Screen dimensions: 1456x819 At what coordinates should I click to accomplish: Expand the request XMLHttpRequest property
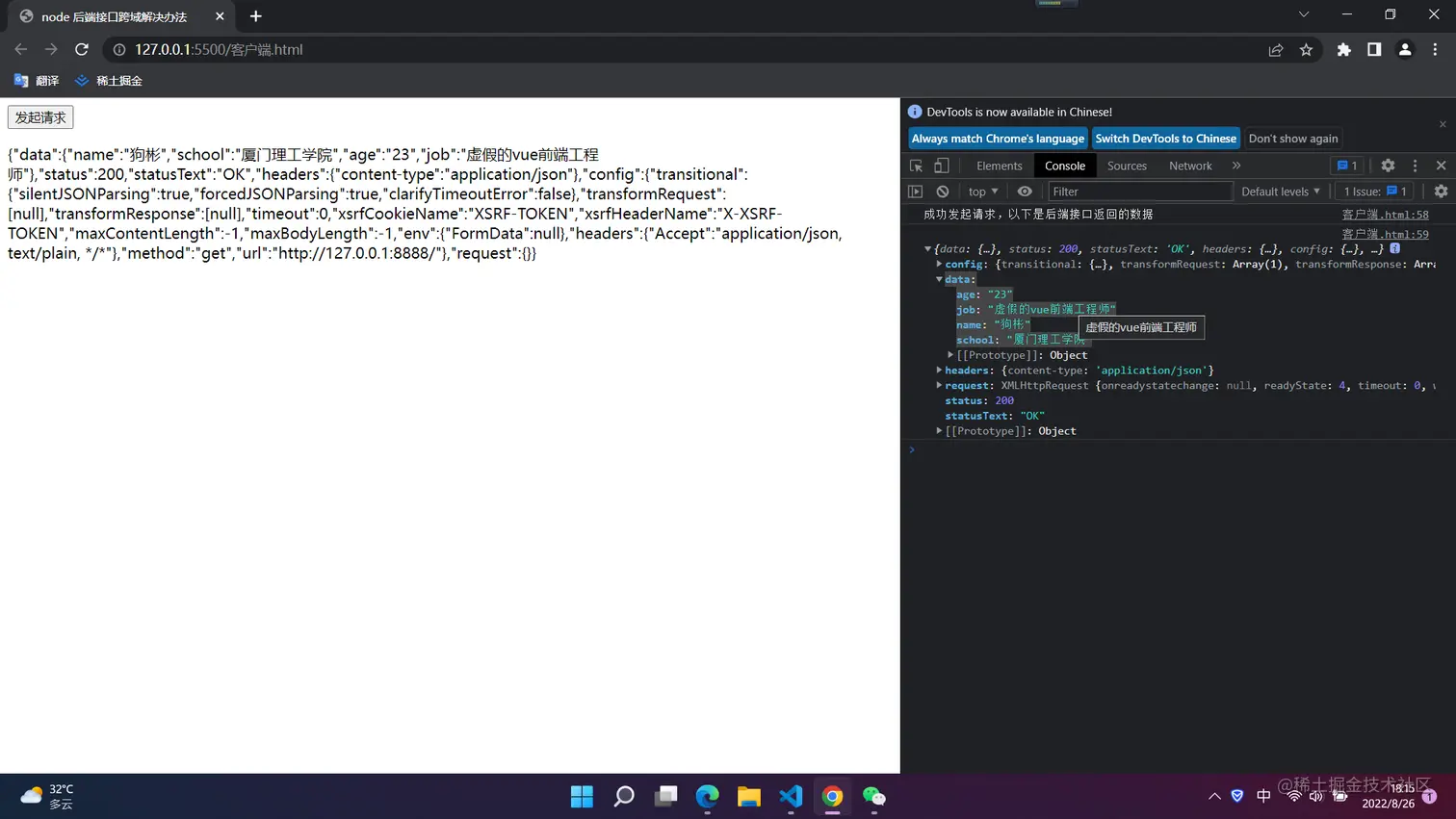click(x=939, y=385)
